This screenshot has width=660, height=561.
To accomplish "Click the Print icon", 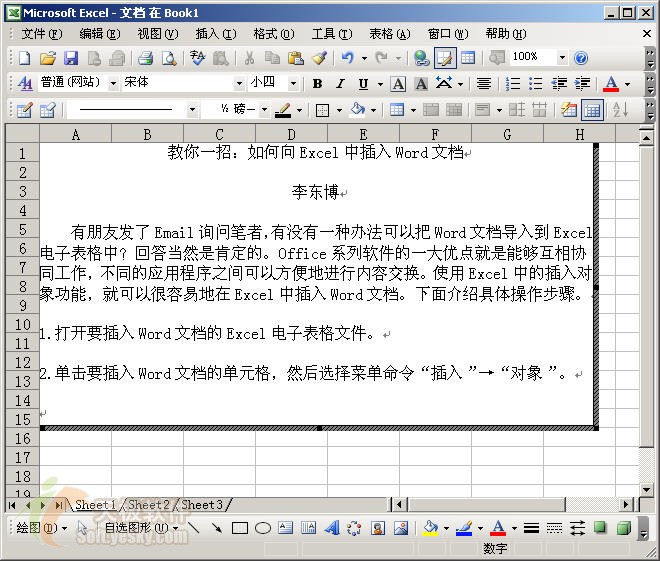I will click(146, 58).
